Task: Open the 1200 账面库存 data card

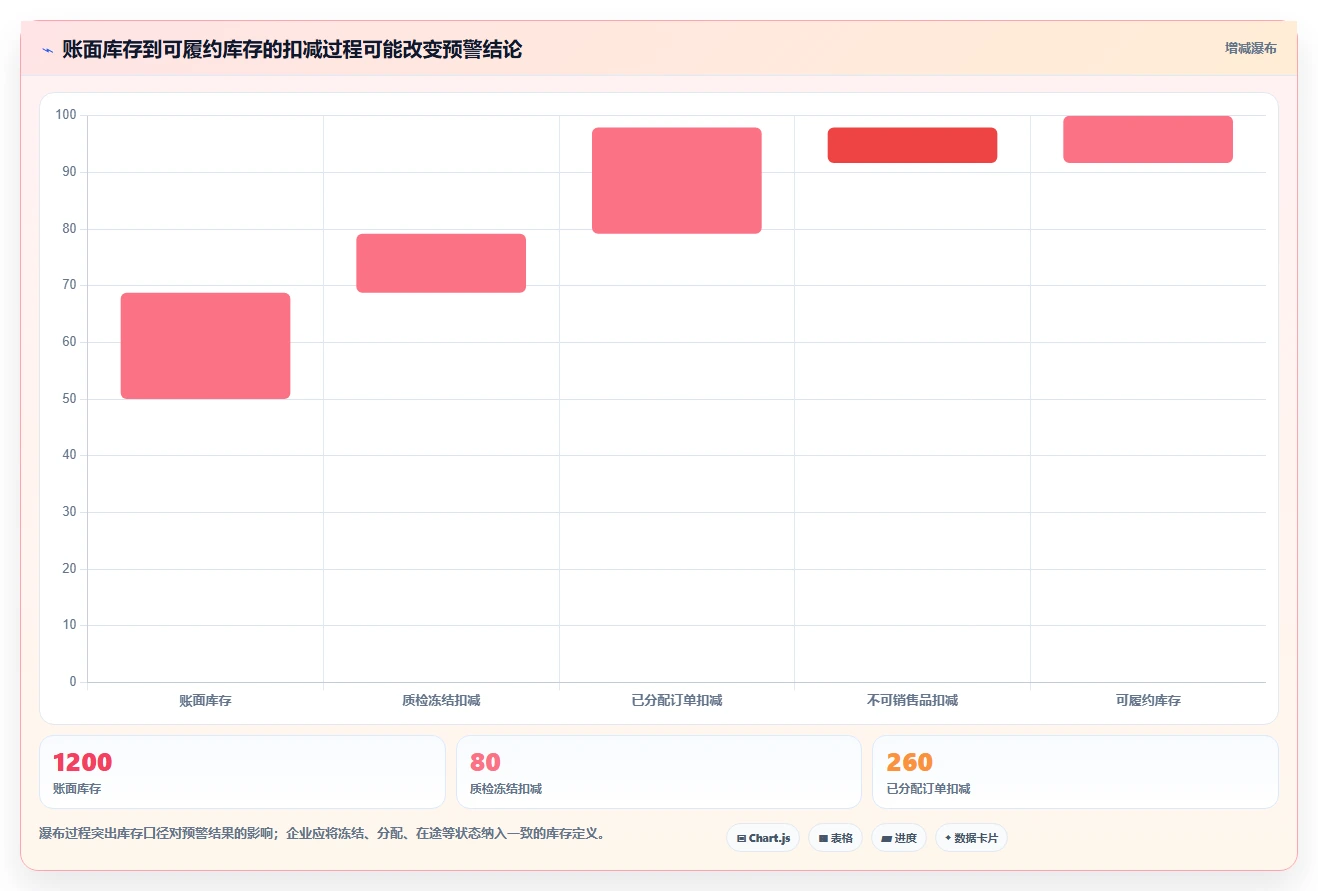Action: [x=242, y=772]
